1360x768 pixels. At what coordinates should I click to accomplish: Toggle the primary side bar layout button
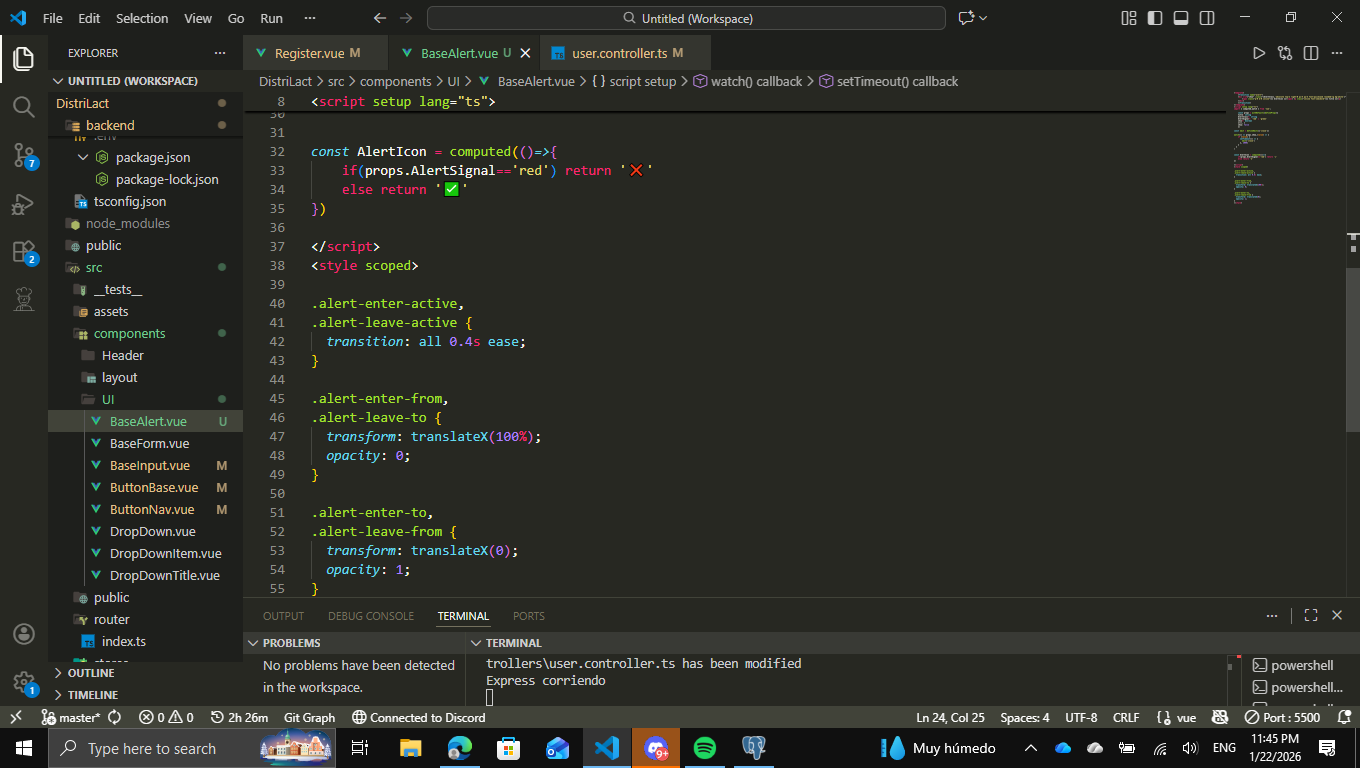(1155, 18)
